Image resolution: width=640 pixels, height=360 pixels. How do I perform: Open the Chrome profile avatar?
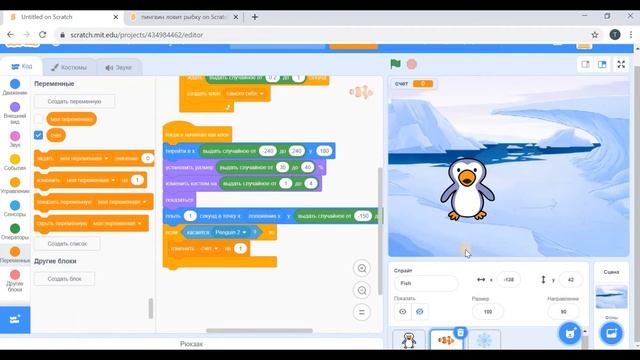[x=615, y=35]
